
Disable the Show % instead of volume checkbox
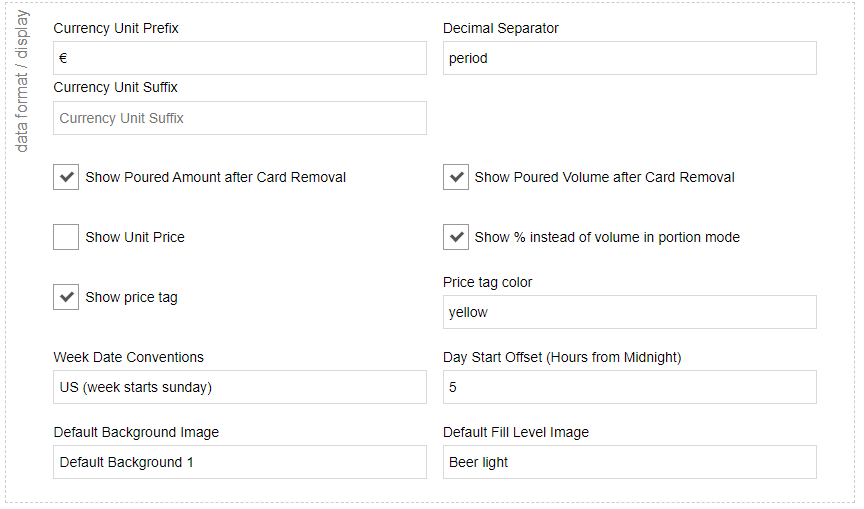tap(456, 237)
